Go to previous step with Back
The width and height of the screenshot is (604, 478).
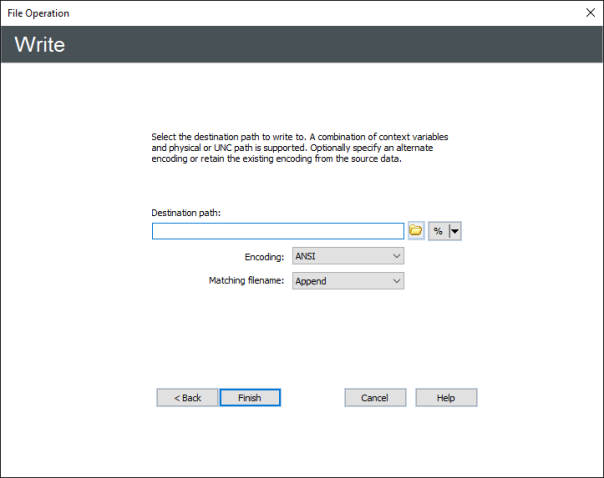187,397
